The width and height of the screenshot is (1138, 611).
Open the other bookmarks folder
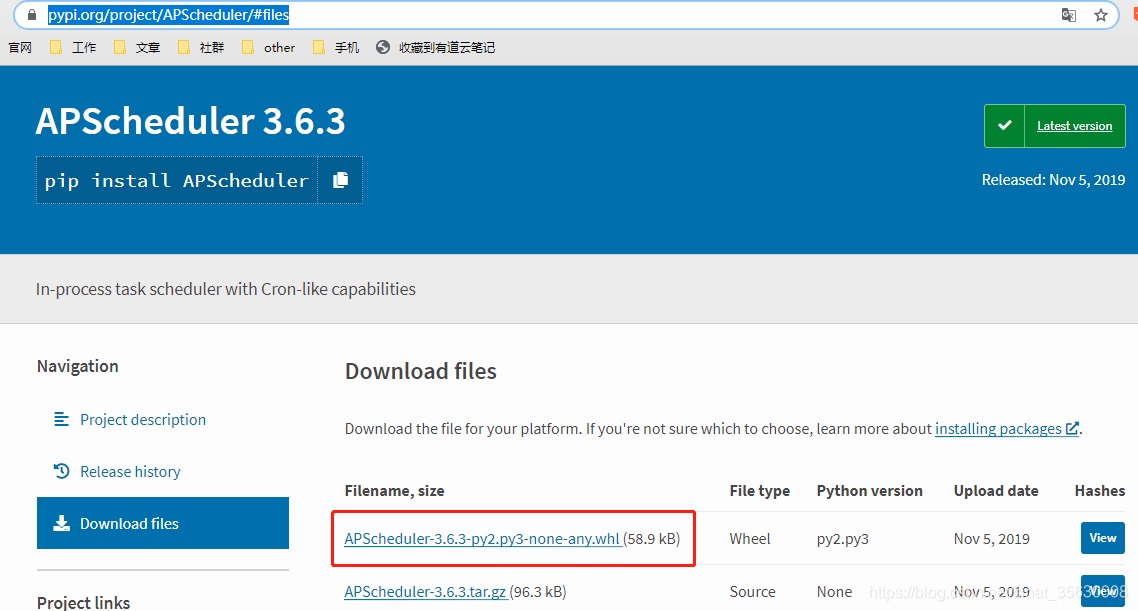click(x=268, y=47)
